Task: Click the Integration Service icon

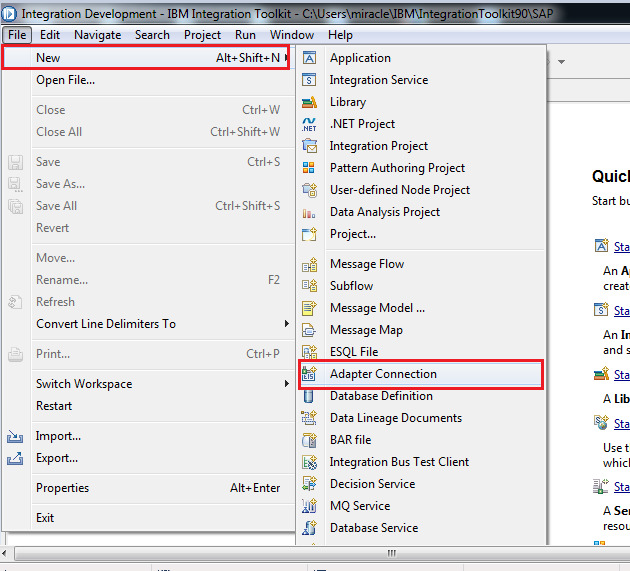Action: [x=309, y=80]
